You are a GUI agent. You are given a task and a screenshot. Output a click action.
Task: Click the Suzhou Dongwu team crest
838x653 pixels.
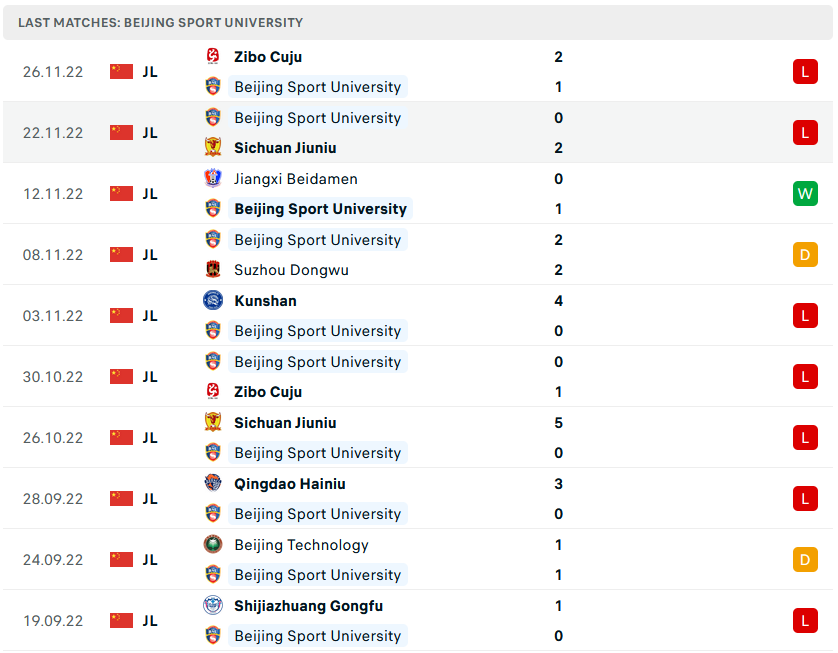[212, 270]
